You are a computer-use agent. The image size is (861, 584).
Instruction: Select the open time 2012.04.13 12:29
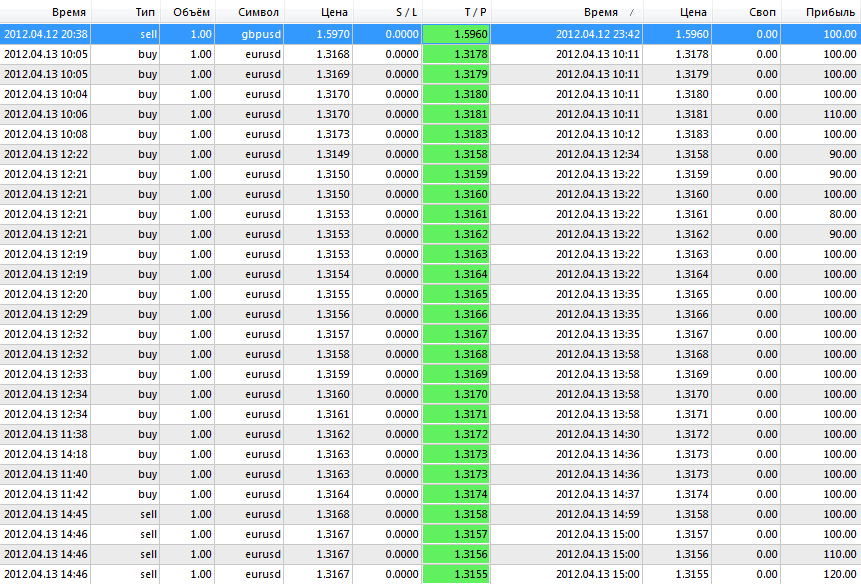[x=46, y=314]
